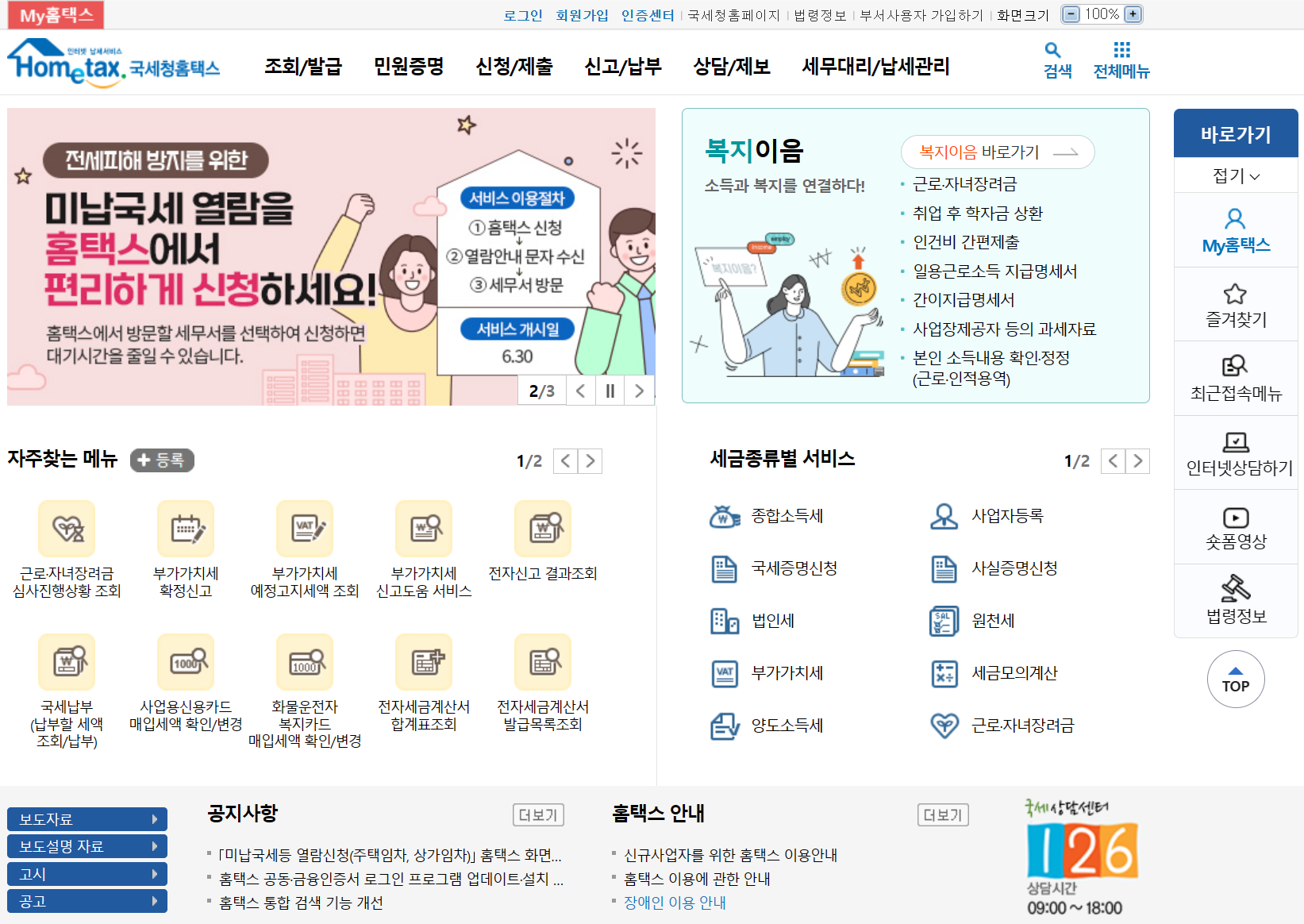This screenshot has width=1304, height=924.
Task: Open 조회/발급 menu
Action: coord(302,67)
